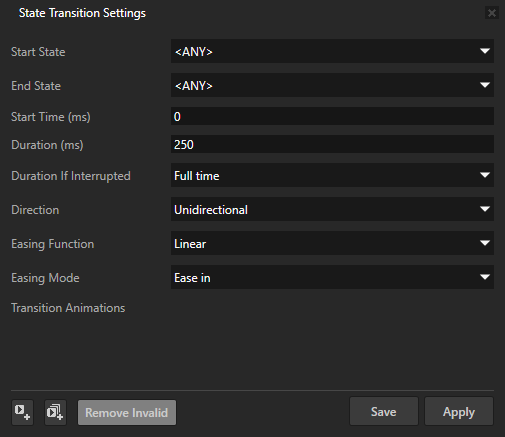Click the State Transition Settings title
This screenshot has width=505, height=437.
pyautogui.click(x=82, y=13)
